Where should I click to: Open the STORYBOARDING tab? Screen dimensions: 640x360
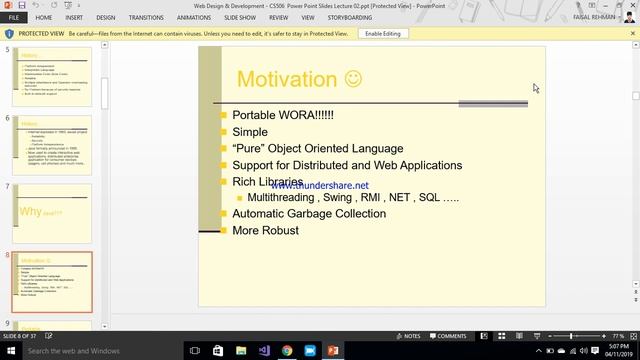[349, 18]
